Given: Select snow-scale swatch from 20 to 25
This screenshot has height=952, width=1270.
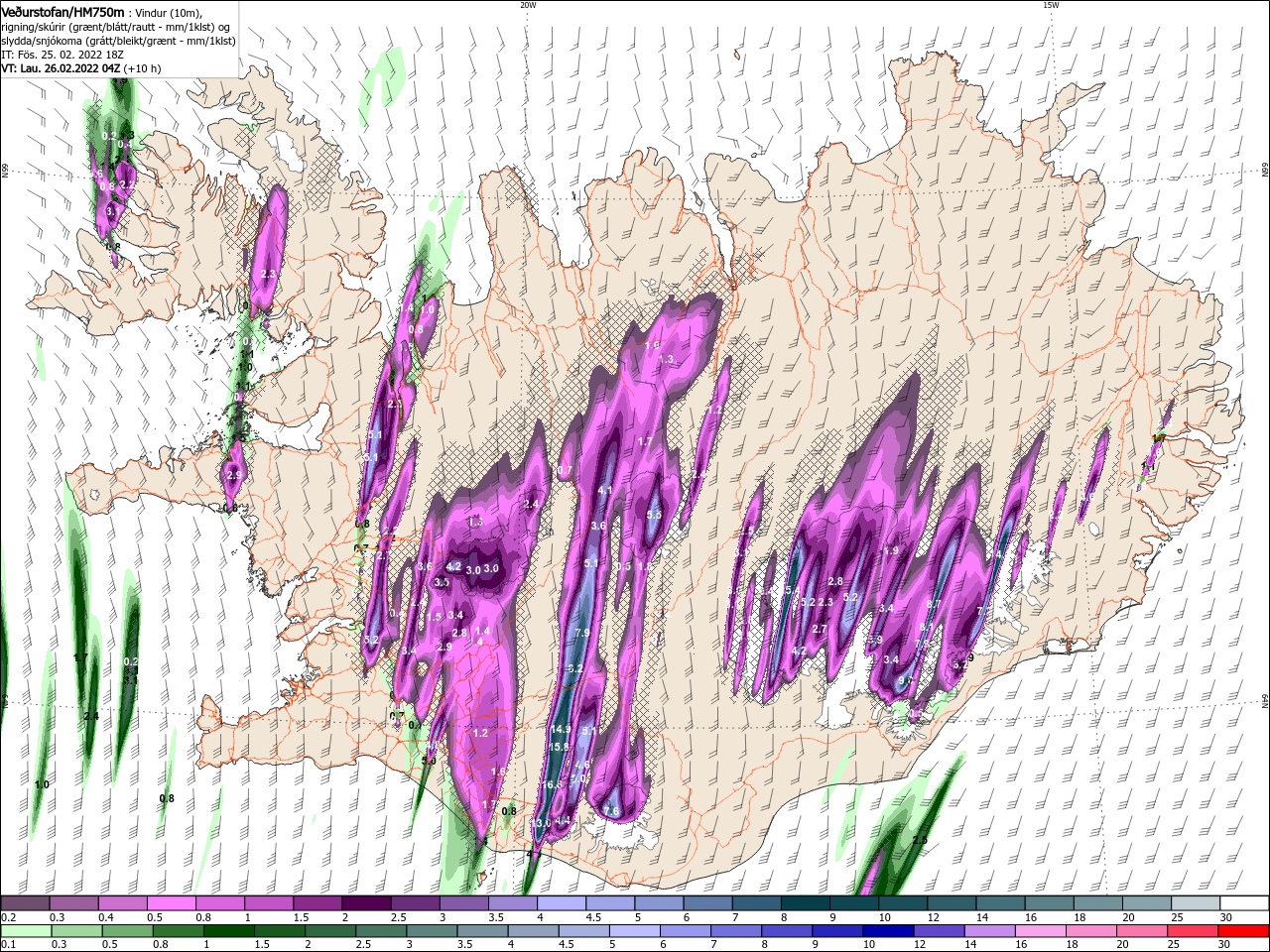Looking at the screenshot, I should click(x=1147, y=903).
